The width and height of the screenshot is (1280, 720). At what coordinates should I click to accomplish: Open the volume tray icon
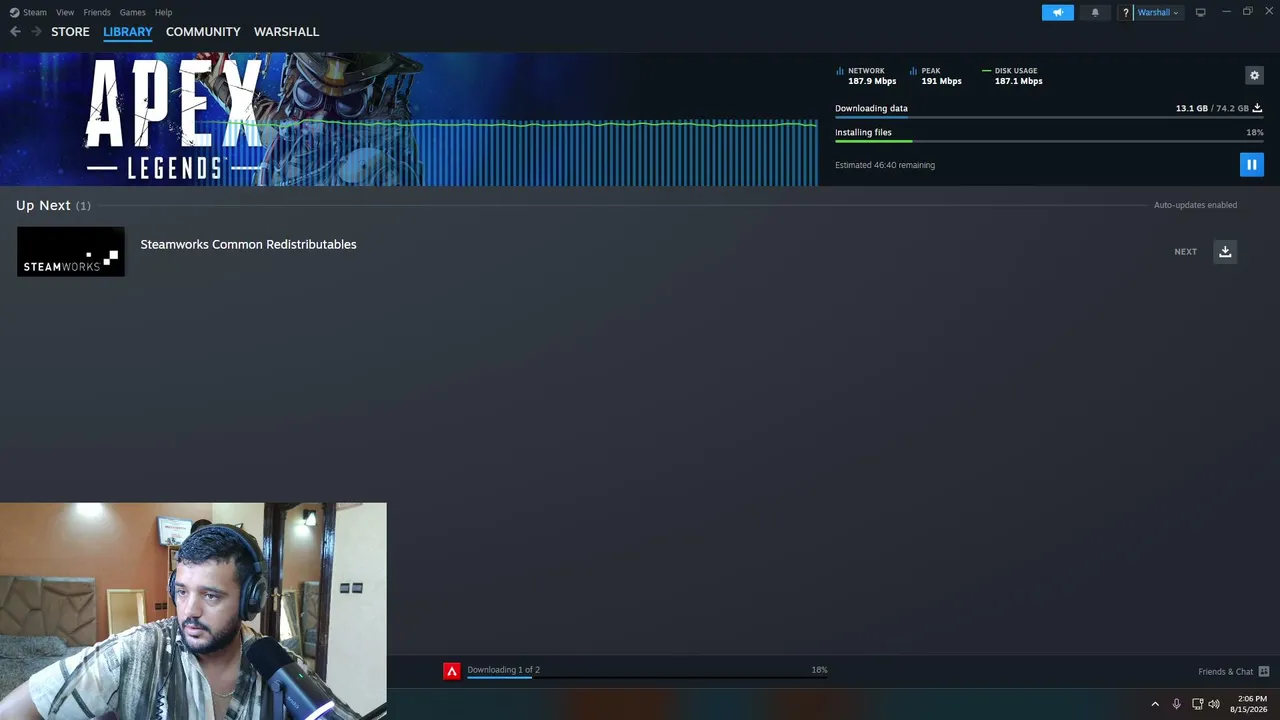pos(1214,704)
